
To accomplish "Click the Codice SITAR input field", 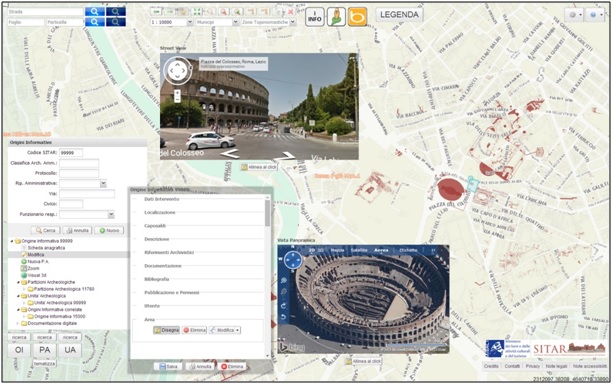I will pos(71,153).
